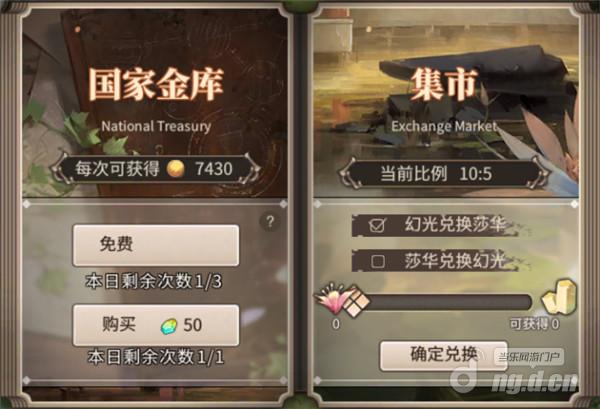The height and width of the screenshot is (409, 600).
Task: Click the pink flower icon at slider start
Action: [331, 299]
